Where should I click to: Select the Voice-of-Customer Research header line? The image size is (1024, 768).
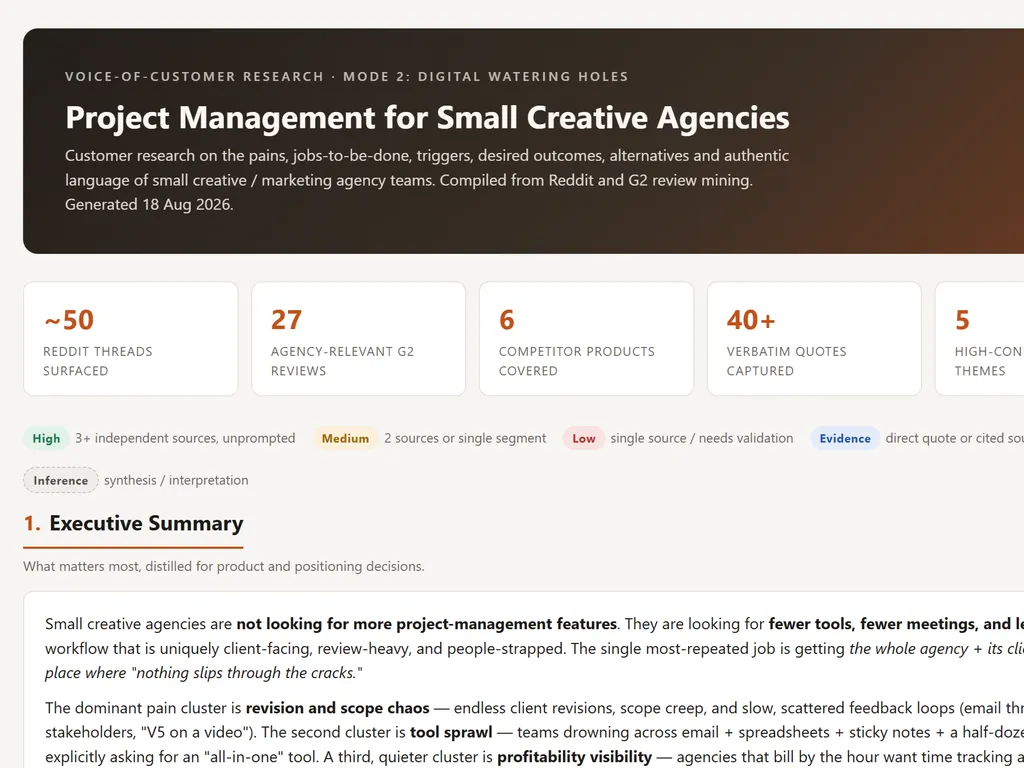pos(347,76)
